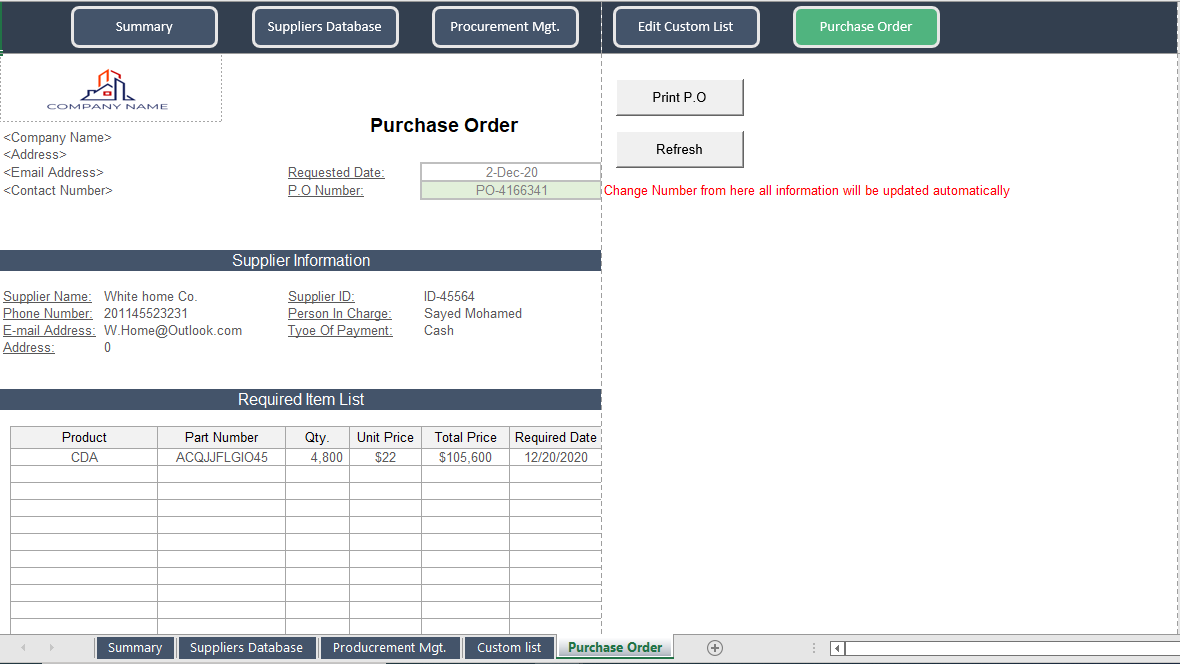Image resolution: width=1180 pixels, height=664 pixels.
Task: Select the CDA product cell in item list
Action: [x=84, y=456]
